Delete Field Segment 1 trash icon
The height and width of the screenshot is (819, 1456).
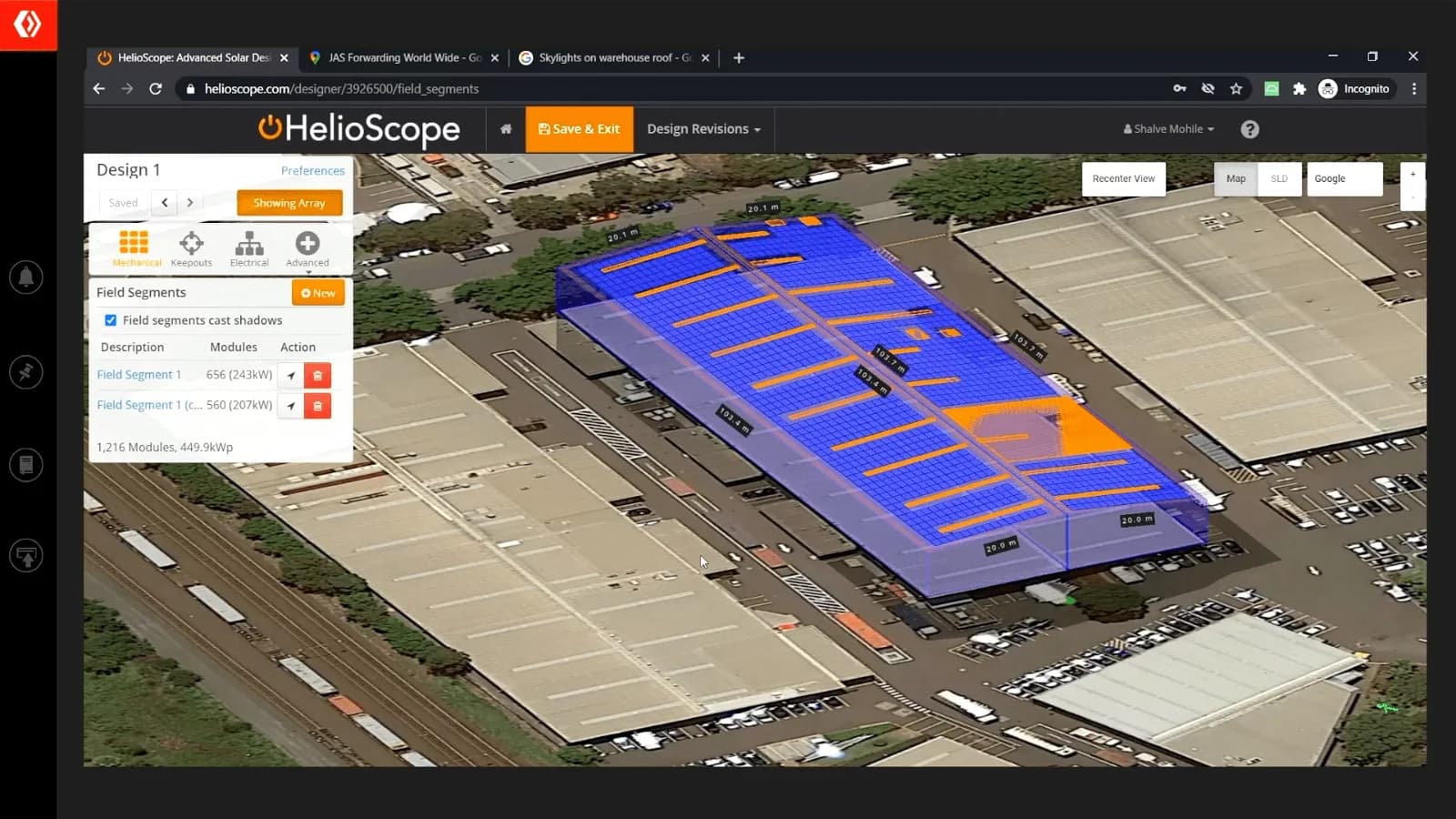click(x=318, y=375)
